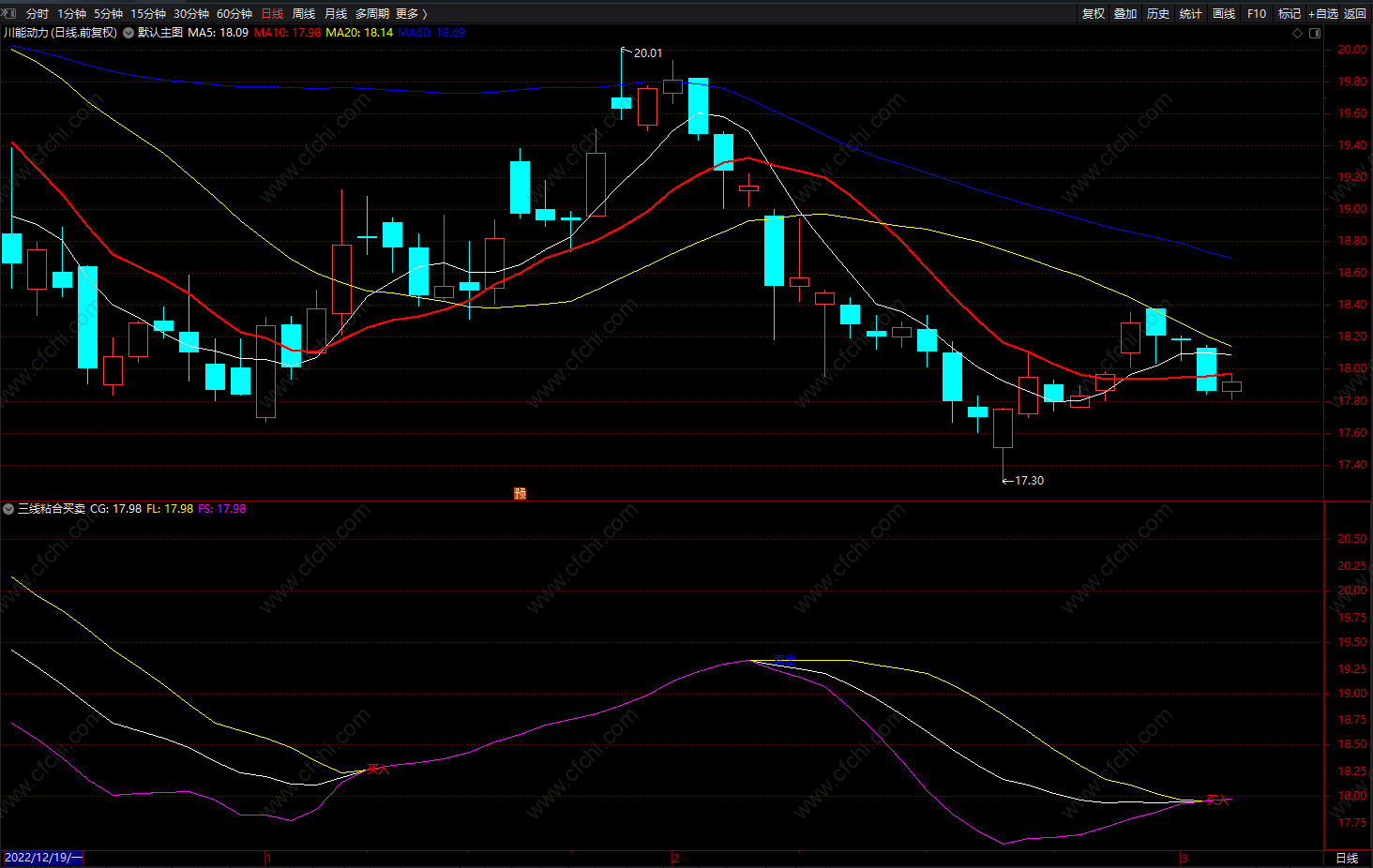
Task: Open the 多周期 multi-period view
Action: (x=372, y=14)
